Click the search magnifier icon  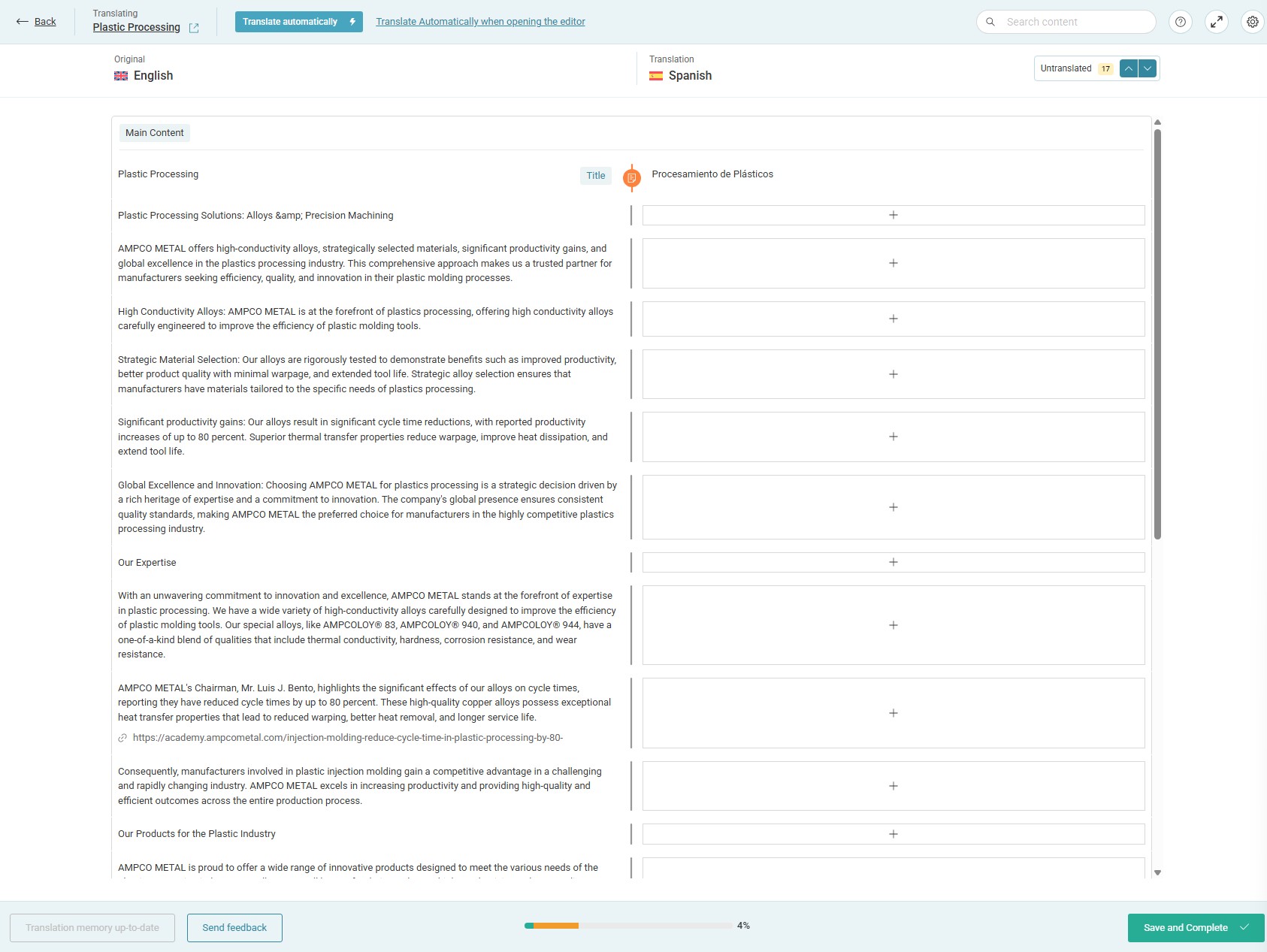click(x=990, y=22)
